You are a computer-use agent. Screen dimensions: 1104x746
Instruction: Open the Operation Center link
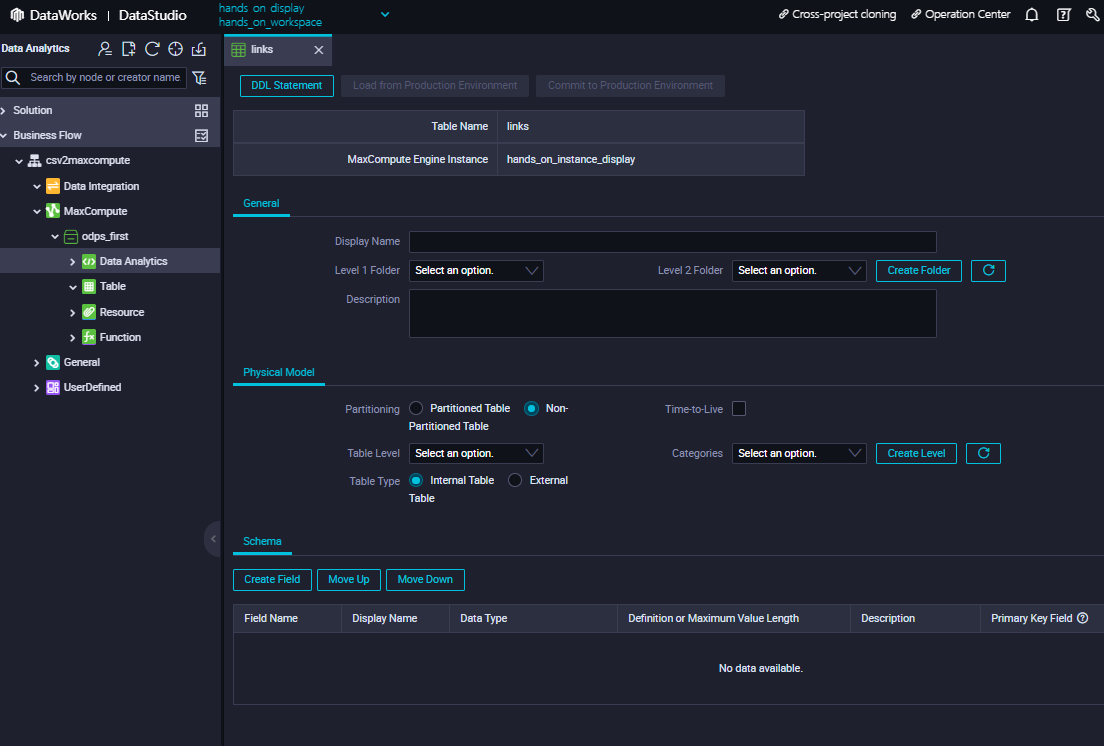pyautogui.click(x=960, y=14)
